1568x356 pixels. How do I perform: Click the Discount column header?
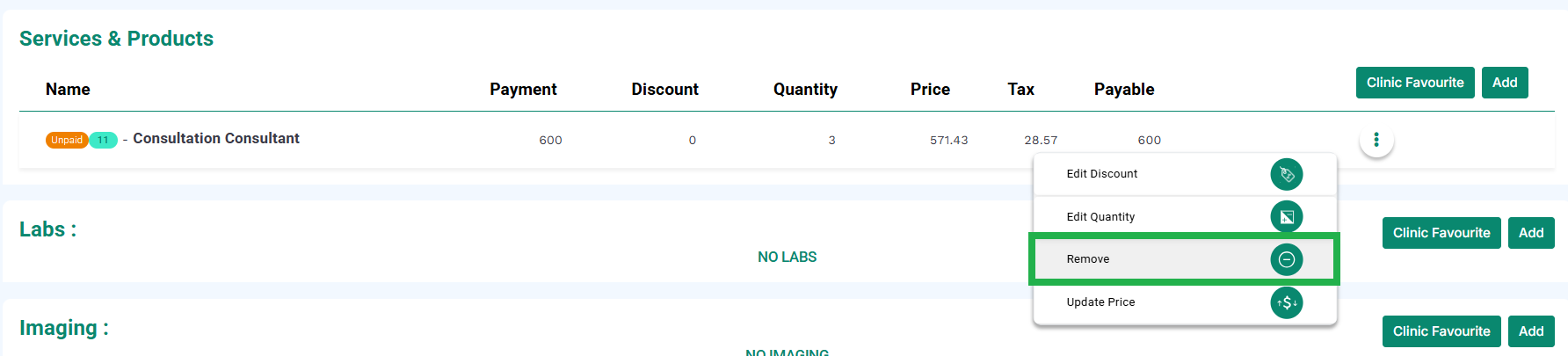664,90
